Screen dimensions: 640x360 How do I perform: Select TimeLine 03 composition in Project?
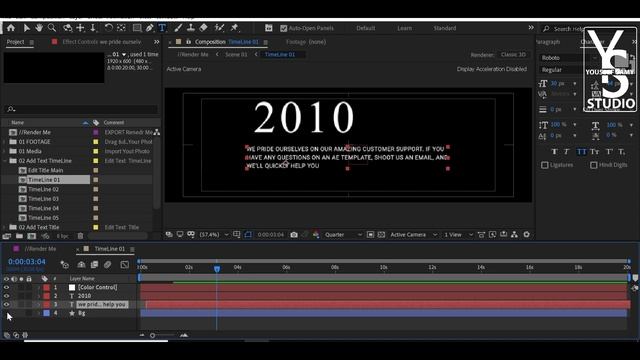43,199
